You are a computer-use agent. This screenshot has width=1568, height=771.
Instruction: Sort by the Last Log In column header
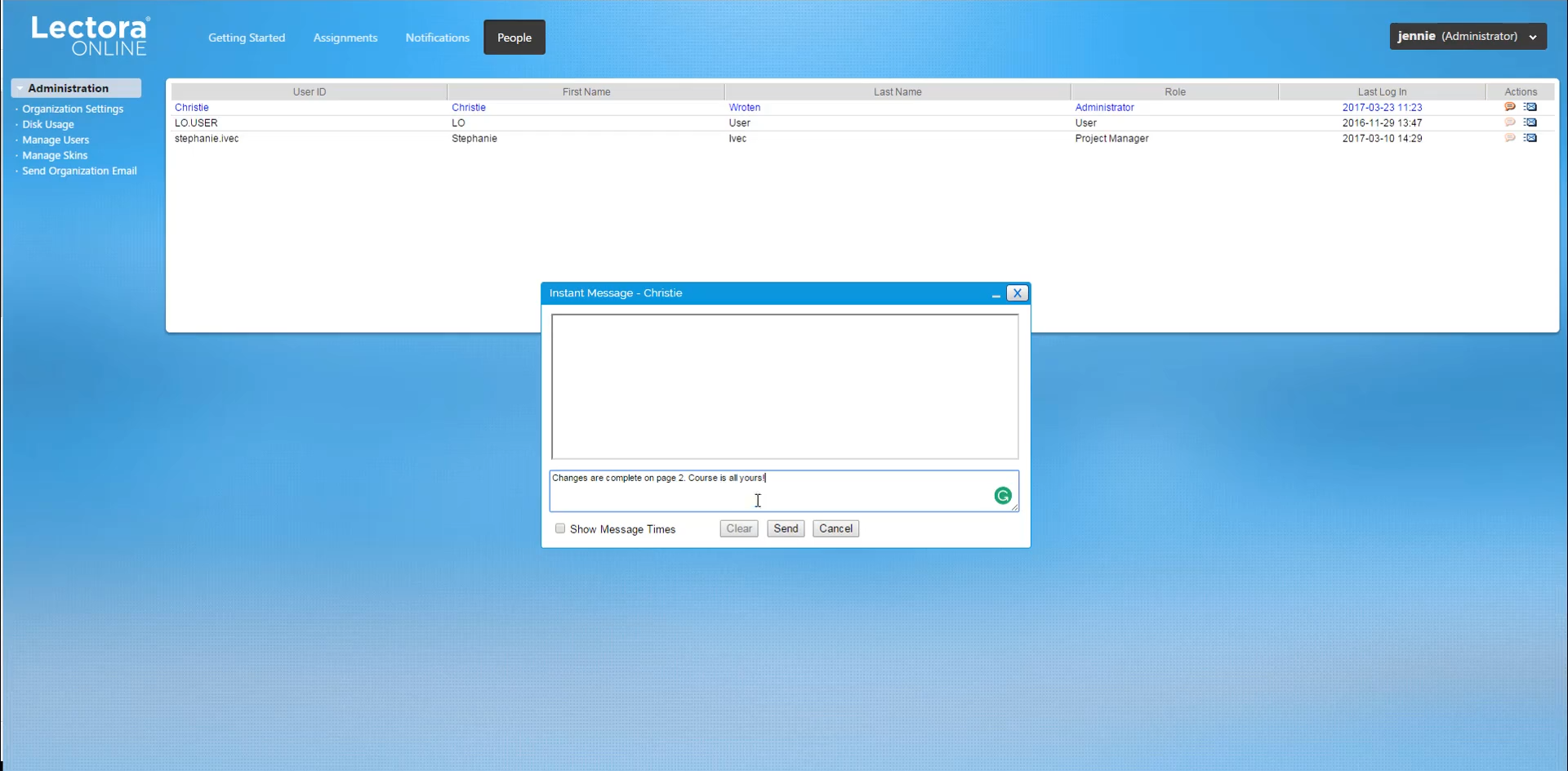tap(1382, 91)
